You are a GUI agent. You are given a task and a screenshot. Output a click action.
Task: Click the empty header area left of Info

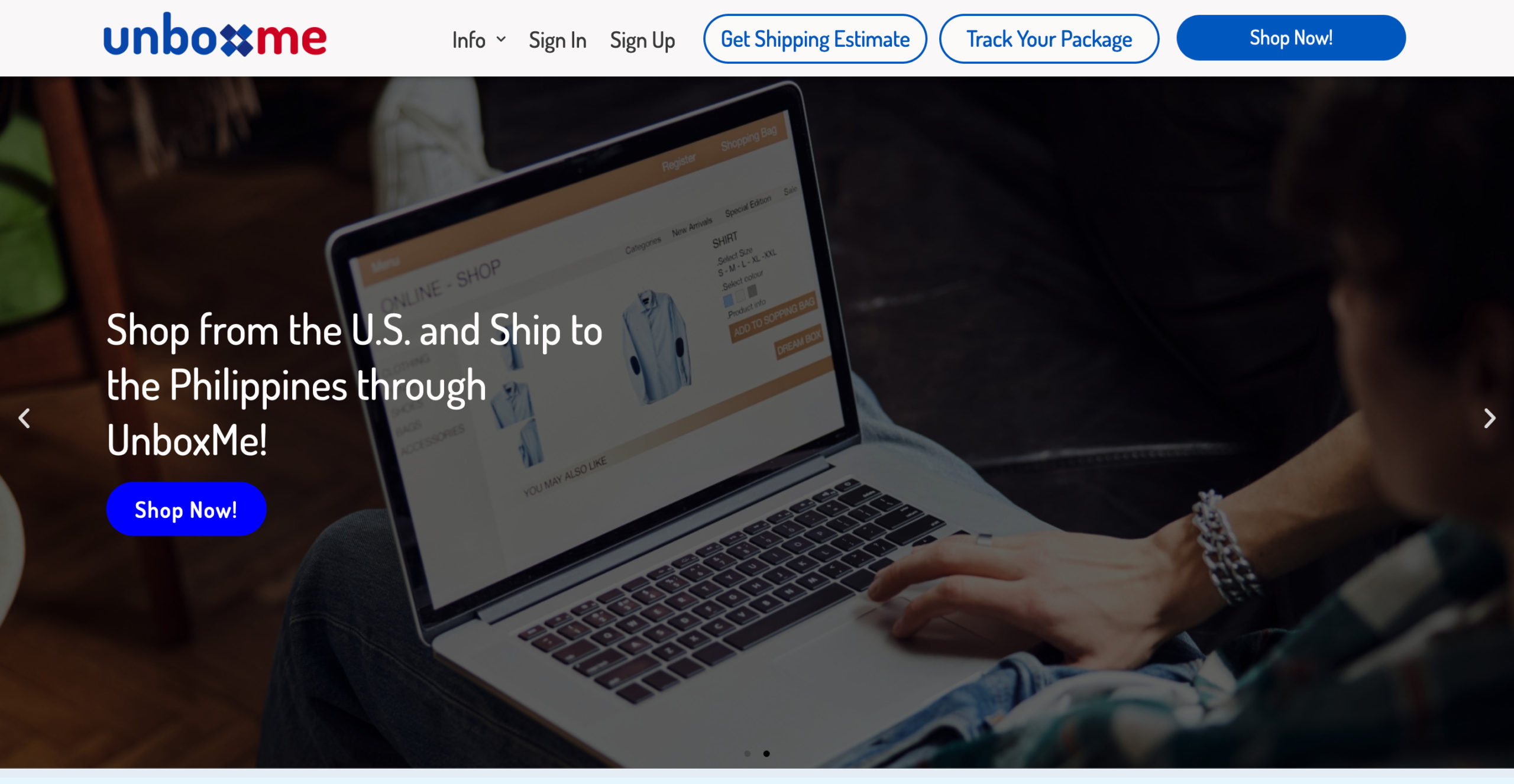(x=387, y=38)
